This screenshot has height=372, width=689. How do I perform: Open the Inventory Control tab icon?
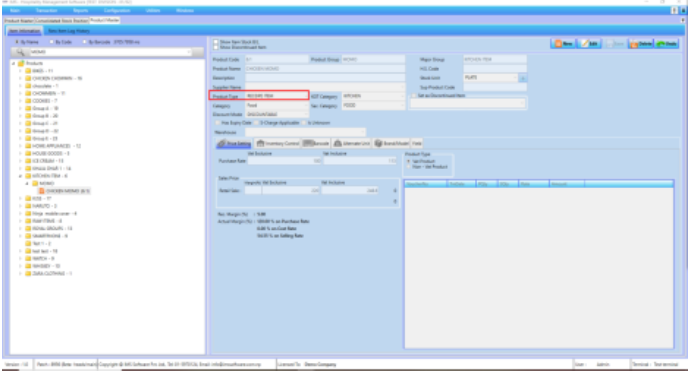click(260, 143)
